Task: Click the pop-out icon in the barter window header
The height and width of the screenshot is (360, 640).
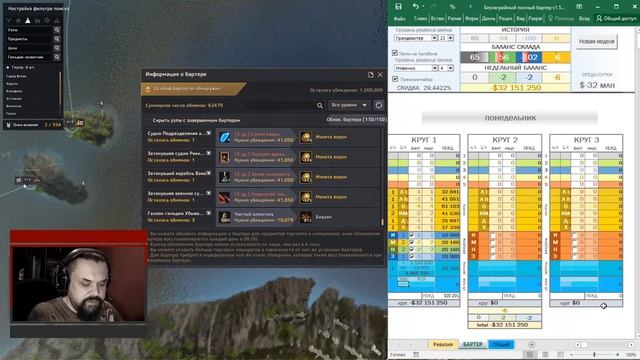Action: pyautogui.click(x=371, y=75)
